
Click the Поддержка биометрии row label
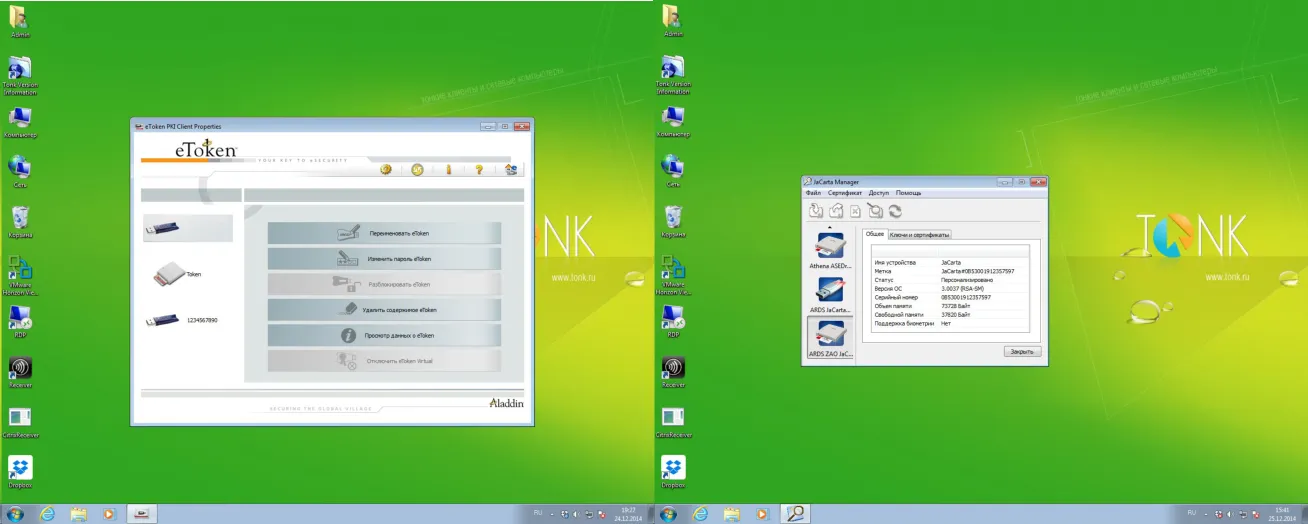(x=904, y=323)
